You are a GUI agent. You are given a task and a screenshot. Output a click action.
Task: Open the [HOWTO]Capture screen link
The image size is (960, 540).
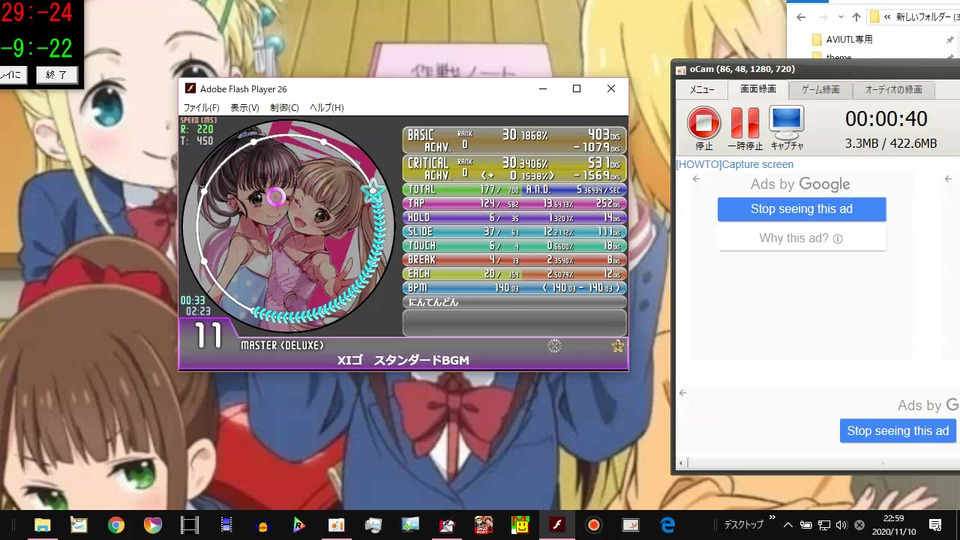[x=735, y=164]
